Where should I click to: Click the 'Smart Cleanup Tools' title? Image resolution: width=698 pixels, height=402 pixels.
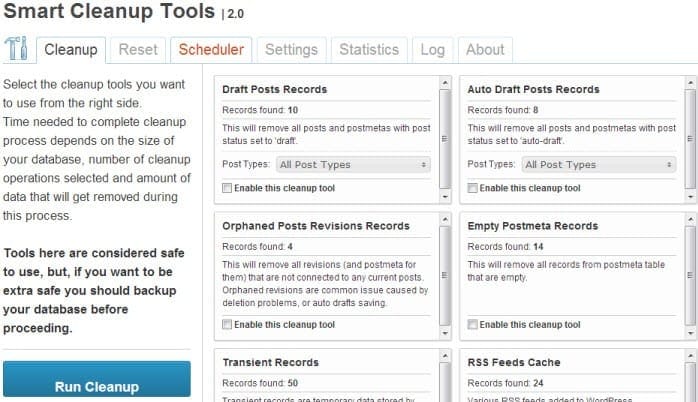[109, 11]
